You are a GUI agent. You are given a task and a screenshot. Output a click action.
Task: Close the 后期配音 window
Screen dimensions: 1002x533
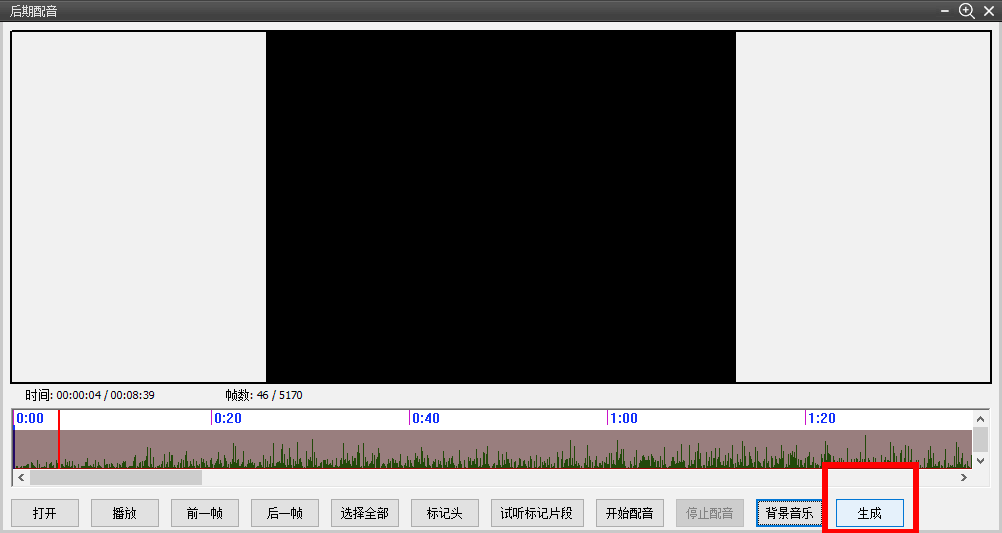(x=989, y=11)
